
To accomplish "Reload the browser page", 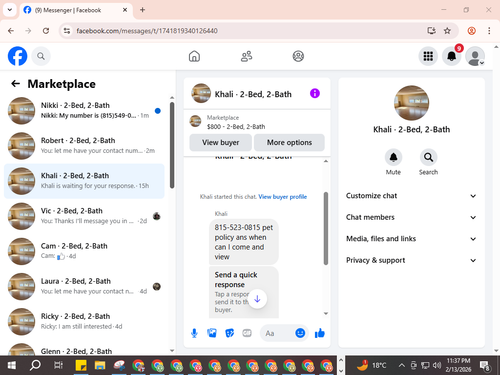I will click(x=46, y=31).
